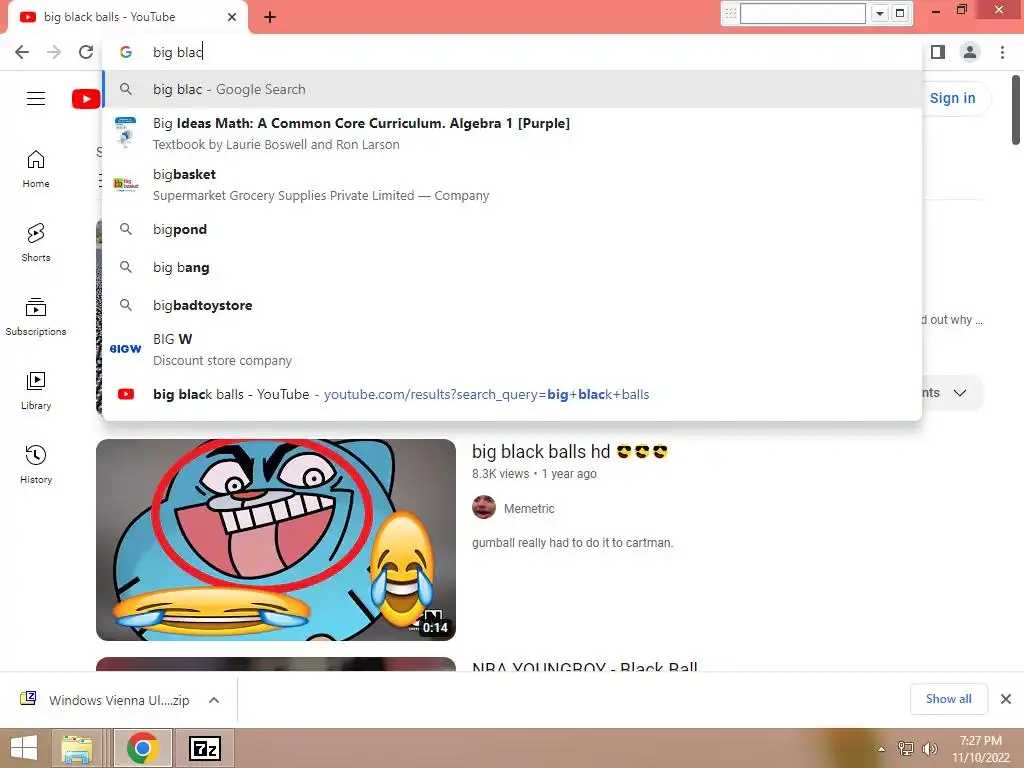Image resolution: width=1024 pixels, height=768 pixels.
Task: Close the 'big black balls - YouTube' tab
Action: point(232,17)
